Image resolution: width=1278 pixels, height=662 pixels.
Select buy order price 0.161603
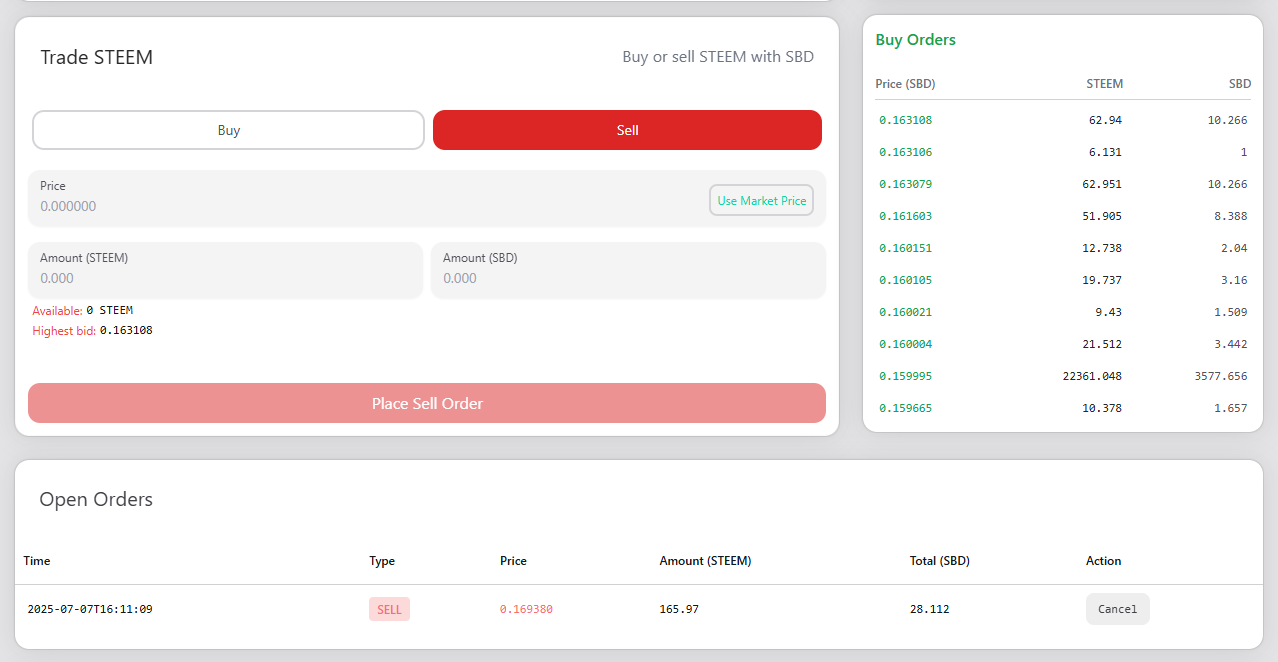coord(906,216)
